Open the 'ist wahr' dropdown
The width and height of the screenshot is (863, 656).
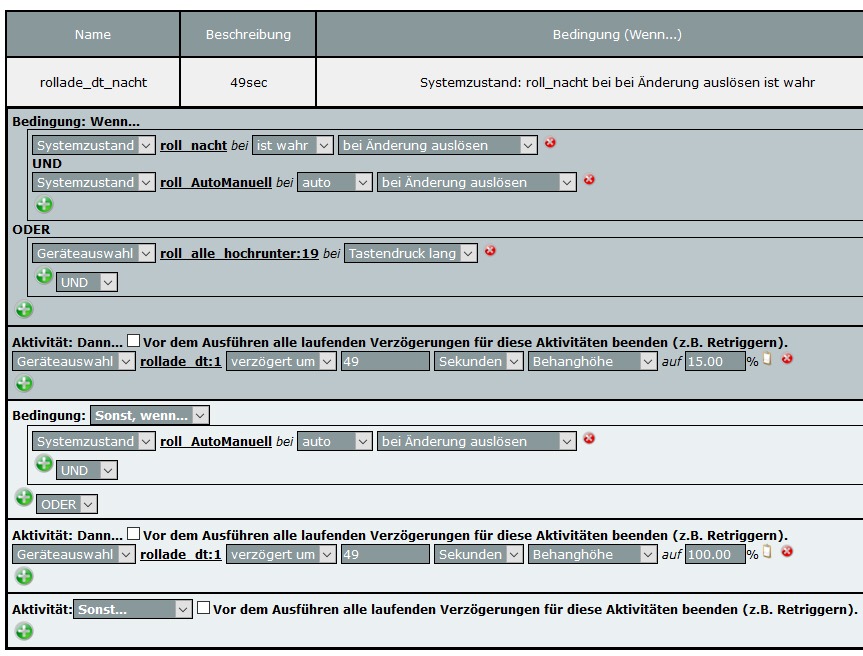pos(292,145)
